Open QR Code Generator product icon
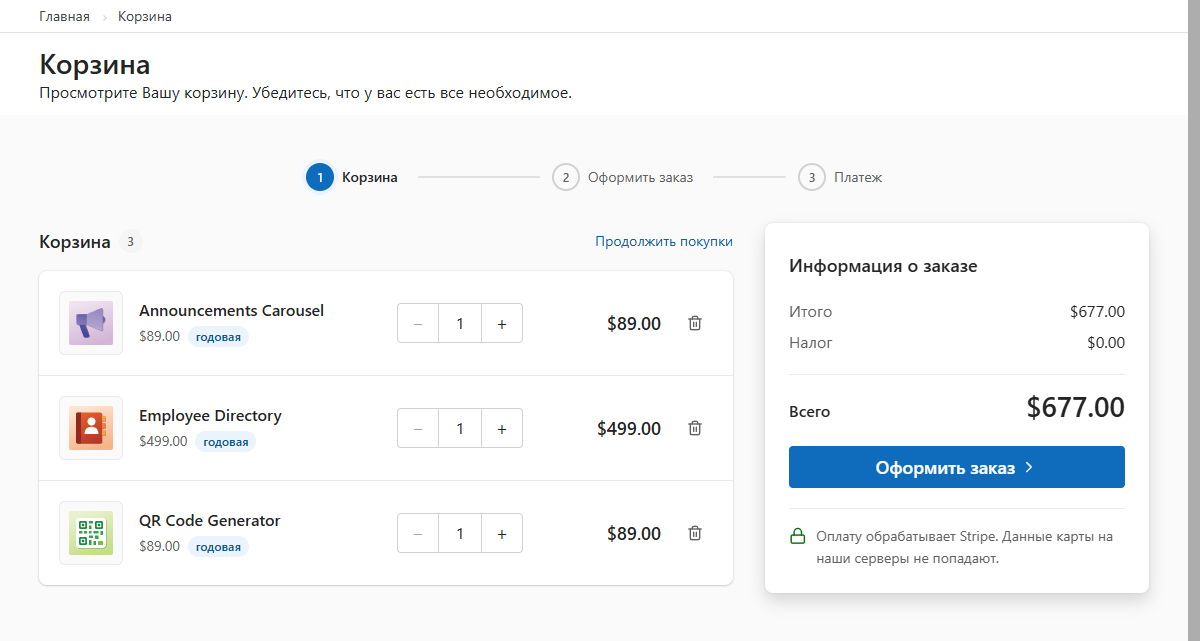The image size is (1200, 641). (91, 533)
